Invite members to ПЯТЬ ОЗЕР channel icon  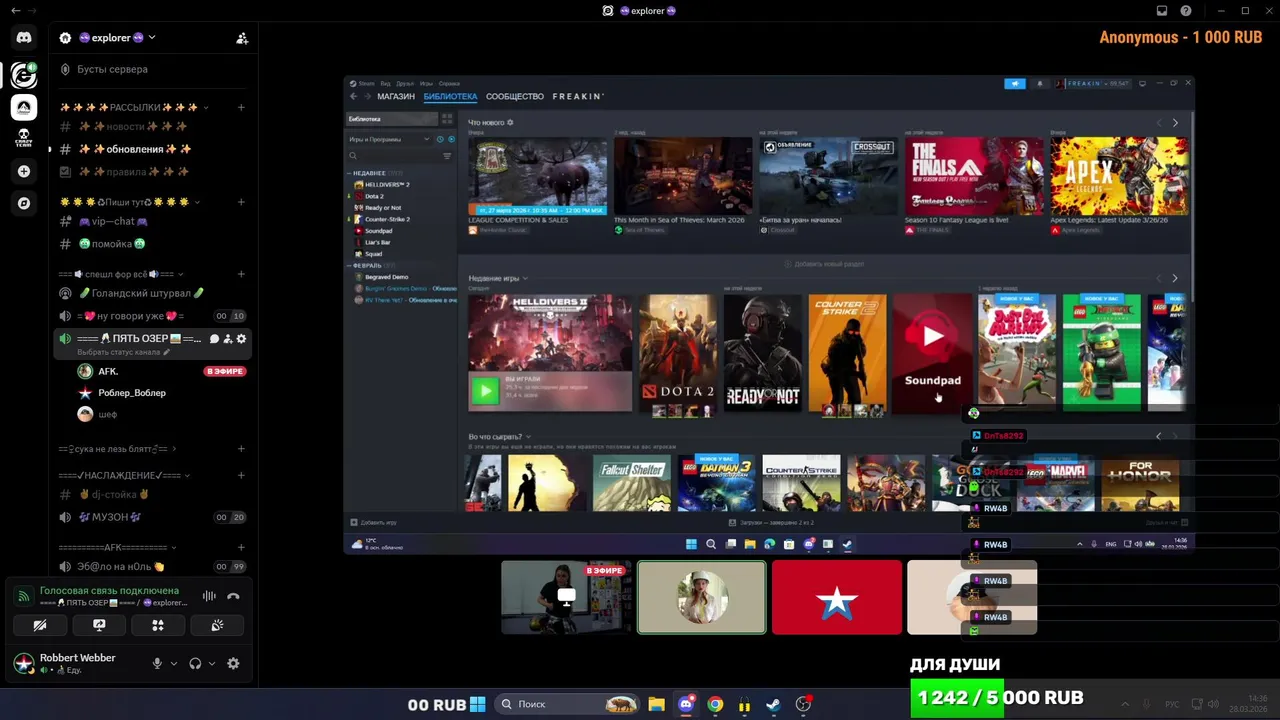click(x=228, y=339)
